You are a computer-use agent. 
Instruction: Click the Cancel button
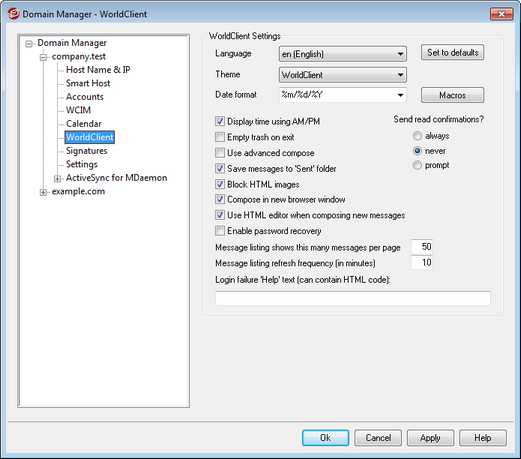[378, 438]
